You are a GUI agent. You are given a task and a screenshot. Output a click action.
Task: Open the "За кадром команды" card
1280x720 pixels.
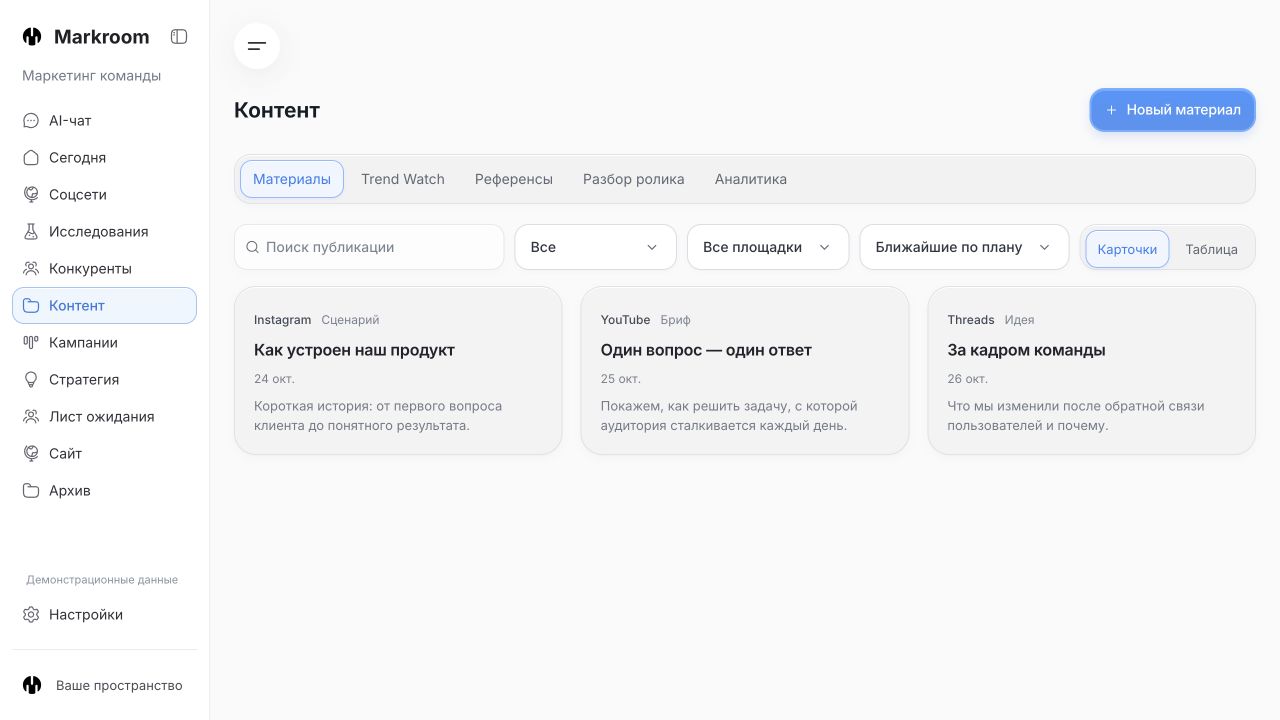1092,371
